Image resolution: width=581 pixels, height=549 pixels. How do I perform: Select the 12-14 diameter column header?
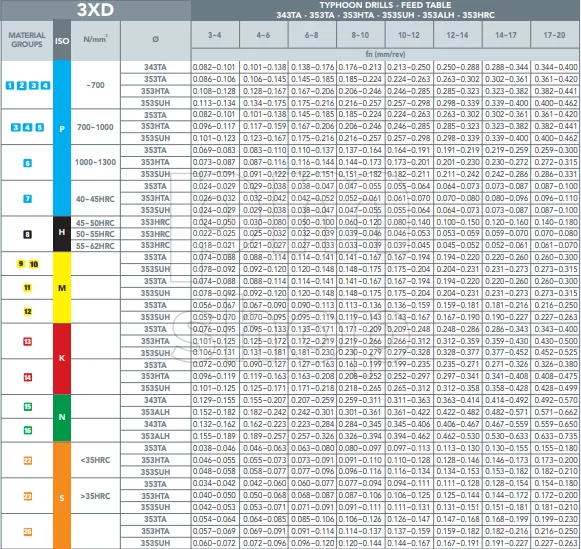click(458, 35)
